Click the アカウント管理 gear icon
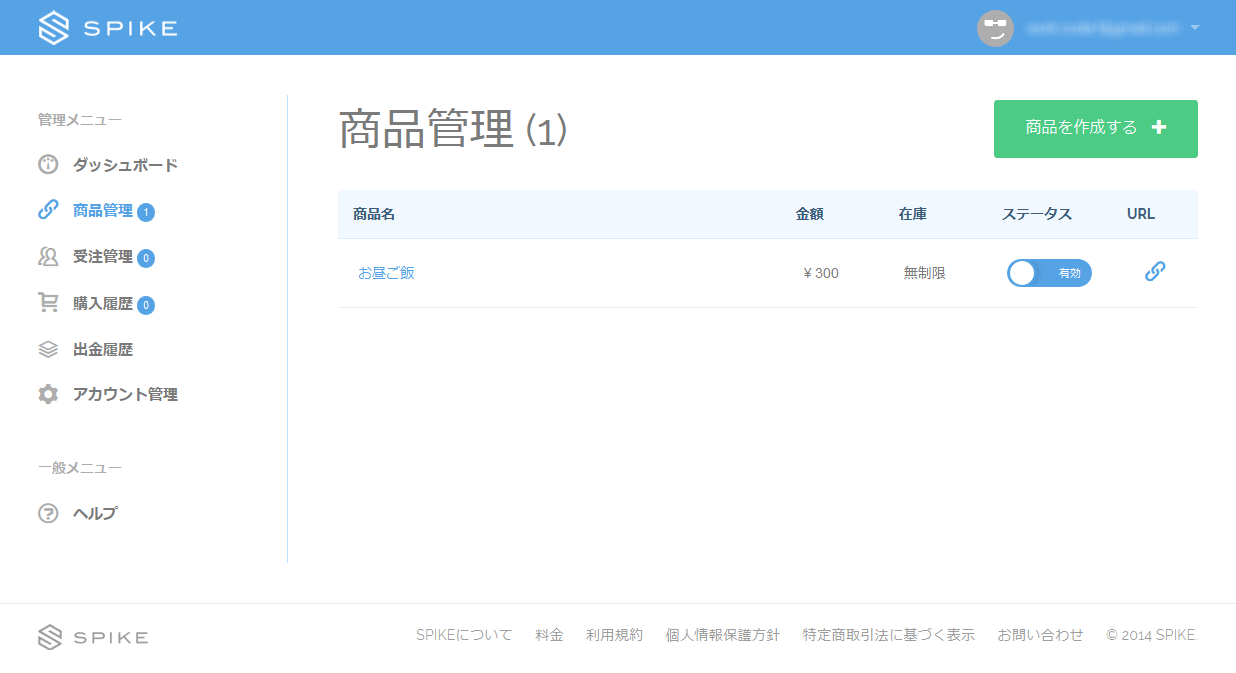The height and width of the screenshot is (673, 1236). pos(48,394)
